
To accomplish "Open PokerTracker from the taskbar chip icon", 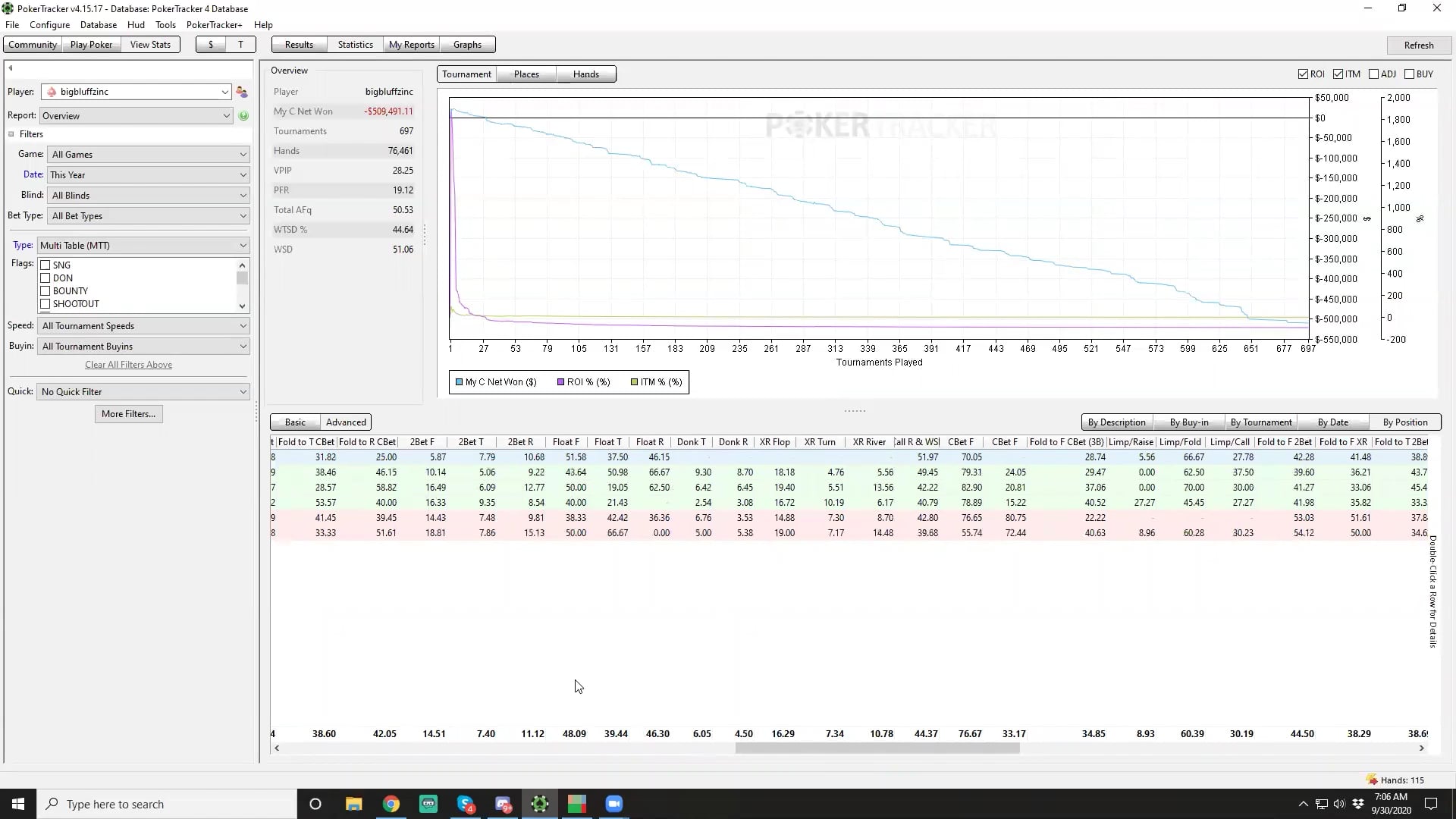I will pos(539,804).
